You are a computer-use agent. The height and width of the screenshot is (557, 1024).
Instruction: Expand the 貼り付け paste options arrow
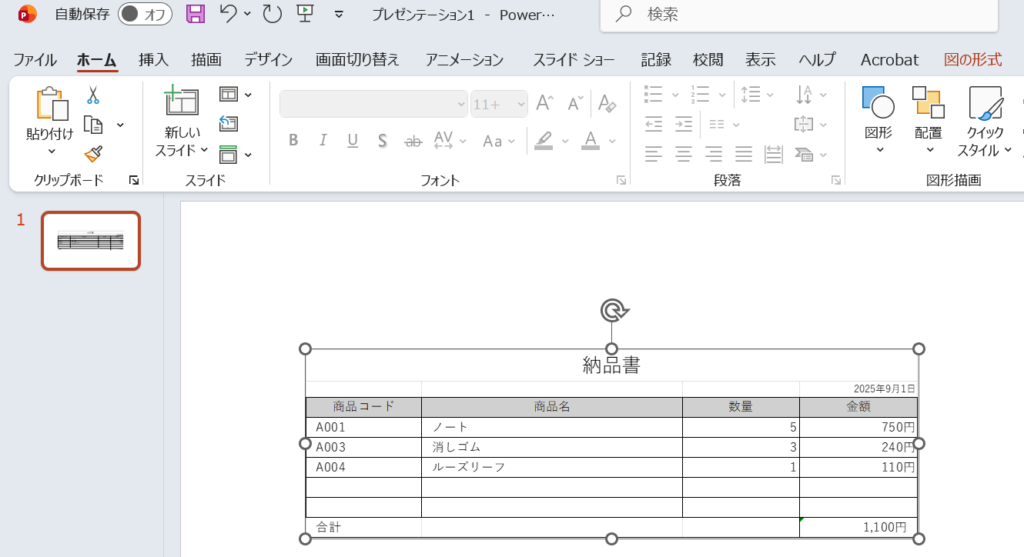coord(52,151)
